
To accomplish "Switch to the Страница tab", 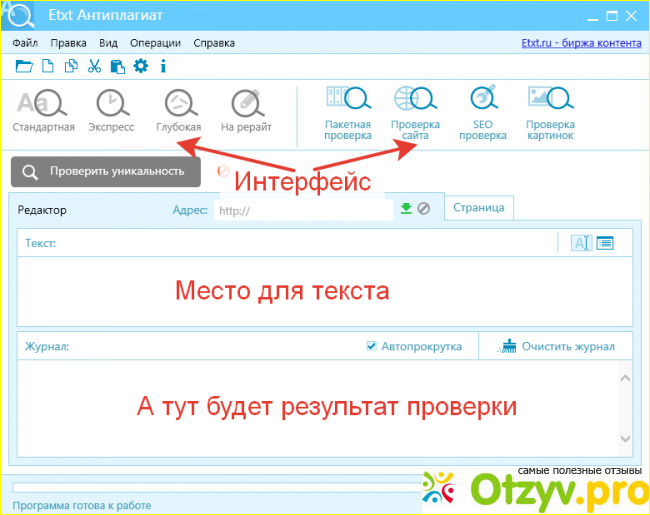I will coord(479,208).
